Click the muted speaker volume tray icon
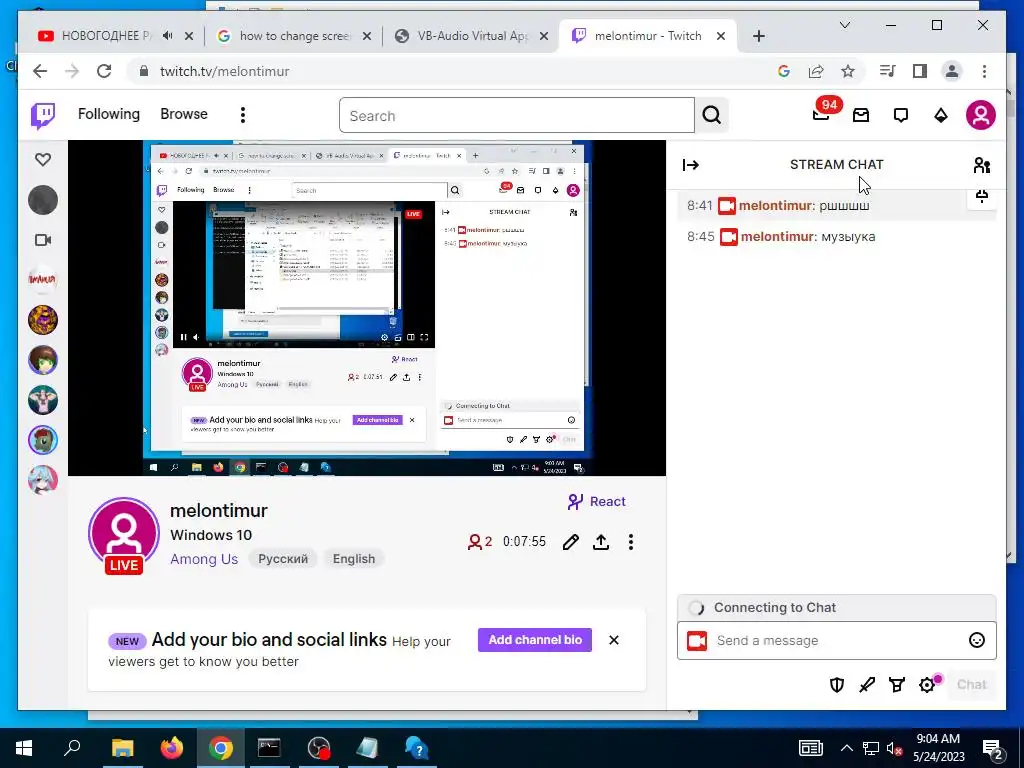This screenshot has width=1024, height=768. tap(895, 748)
